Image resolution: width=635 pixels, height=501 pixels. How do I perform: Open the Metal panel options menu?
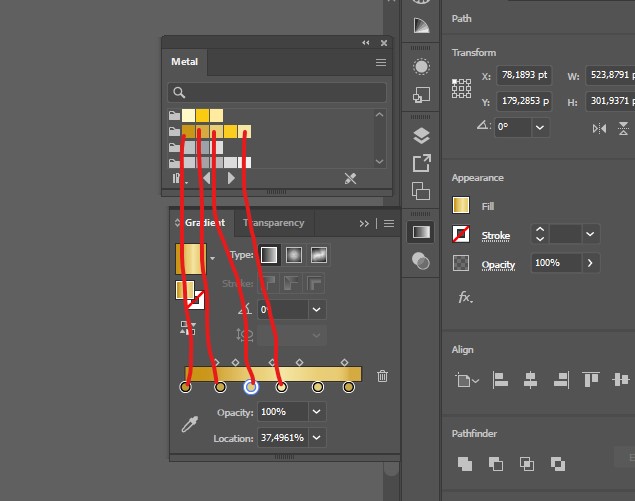(381, 62)
